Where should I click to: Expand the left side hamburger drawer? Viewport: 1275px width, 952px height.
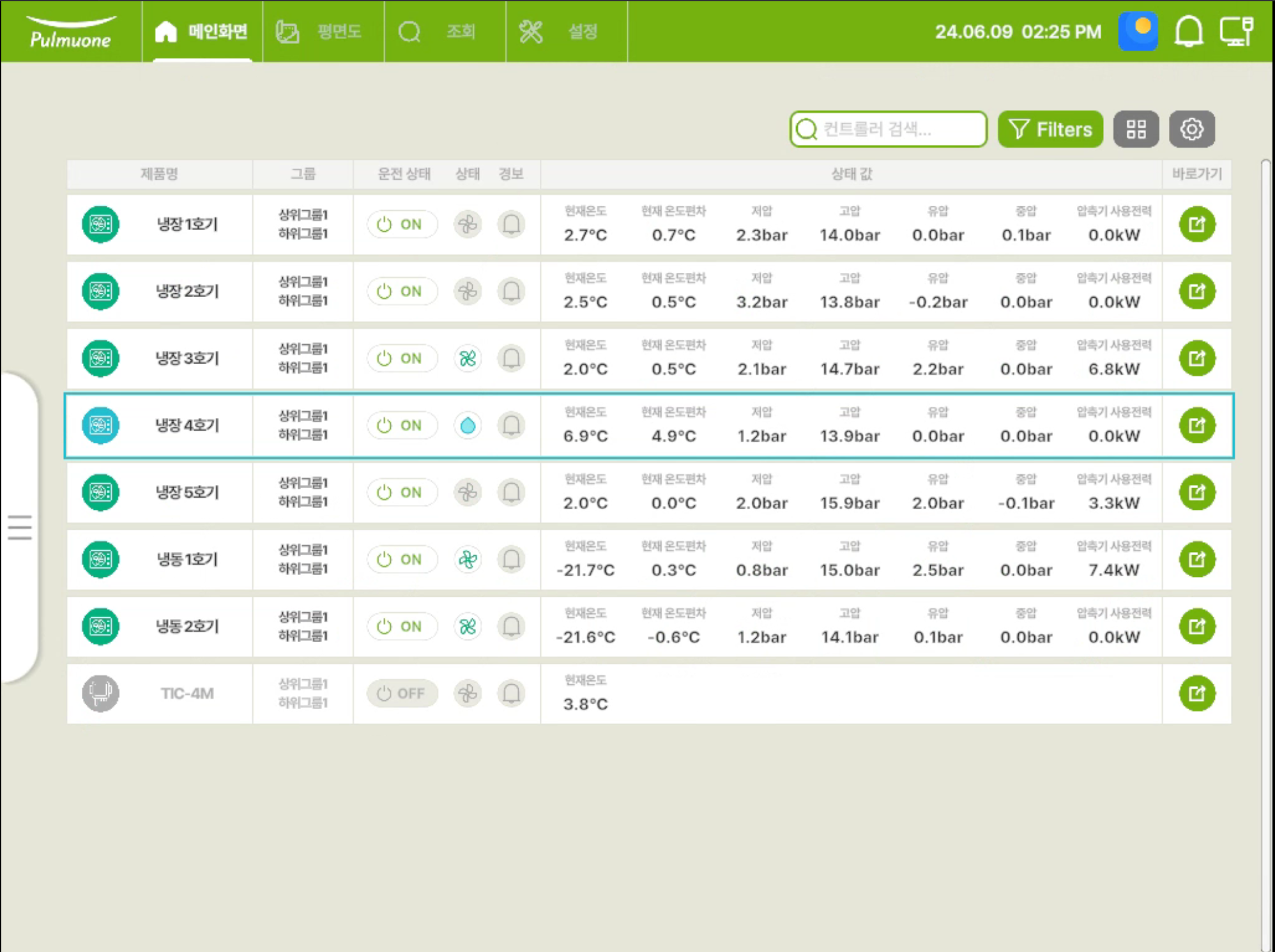click(20, 528)
